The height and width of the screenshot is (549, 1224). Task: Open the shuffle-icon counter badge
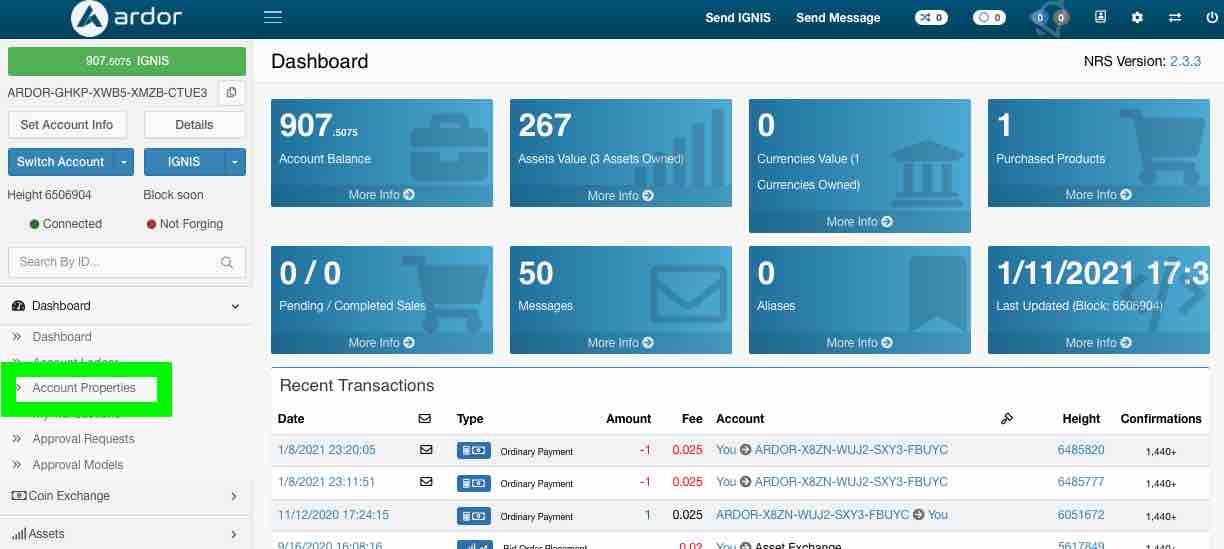tap(931, 18)
